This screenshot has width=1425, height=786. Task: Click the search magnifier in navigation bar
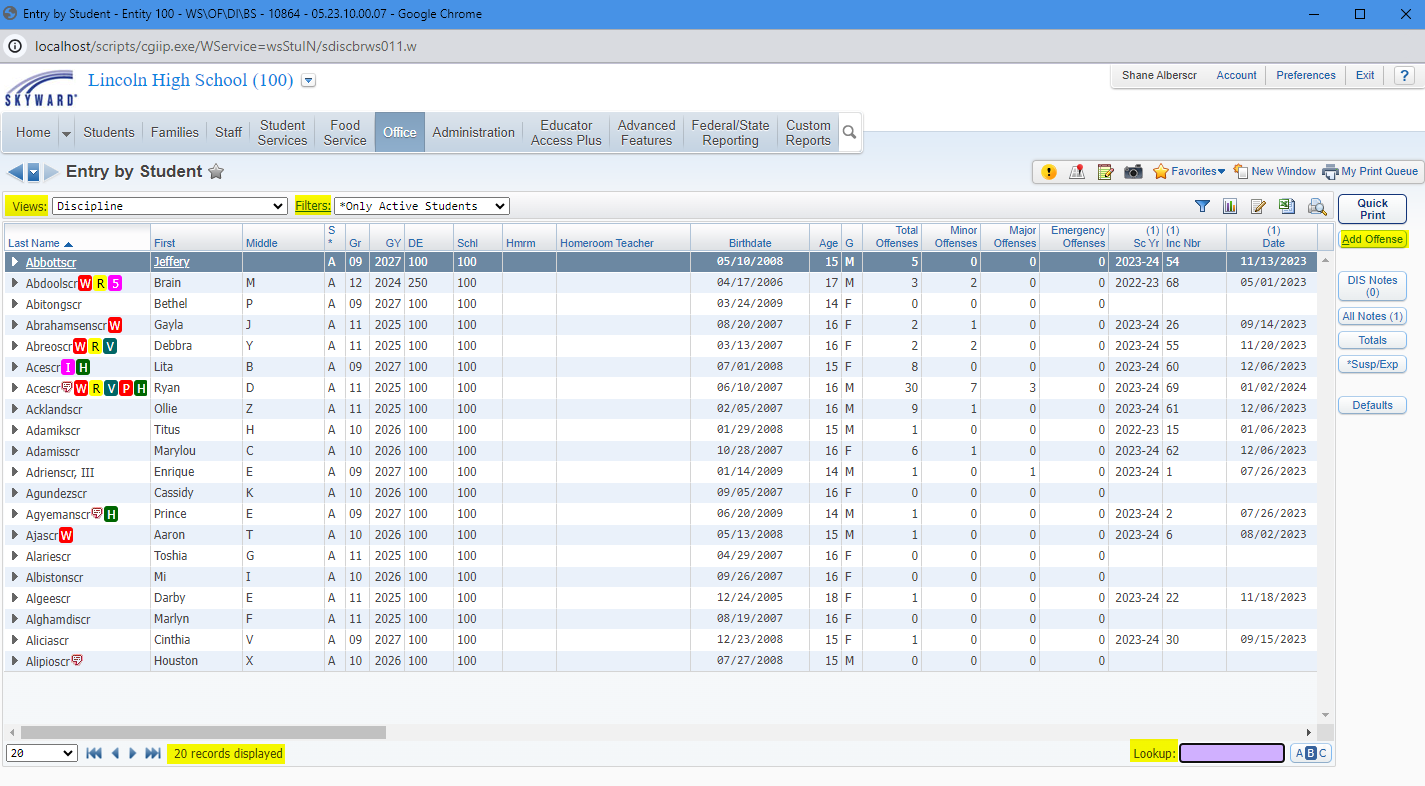tap(849, 132)
